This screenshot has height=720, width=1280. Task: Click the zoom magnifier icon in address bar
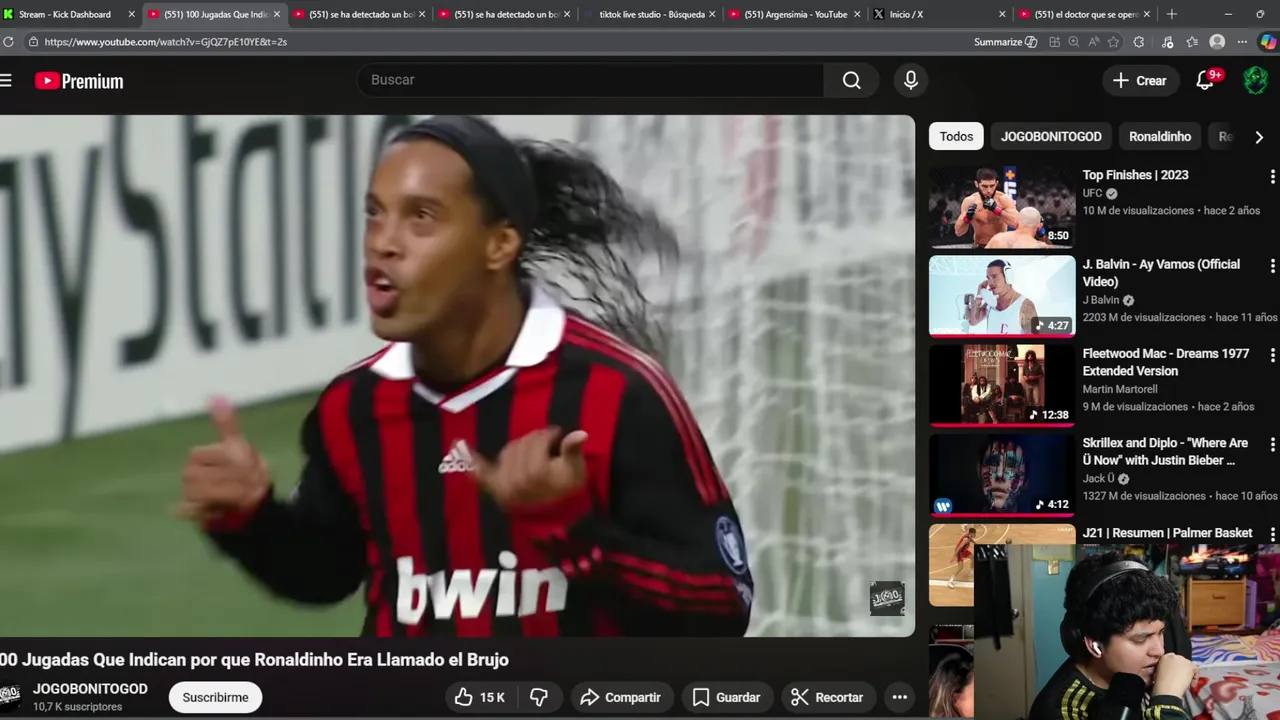(1074, 42)
